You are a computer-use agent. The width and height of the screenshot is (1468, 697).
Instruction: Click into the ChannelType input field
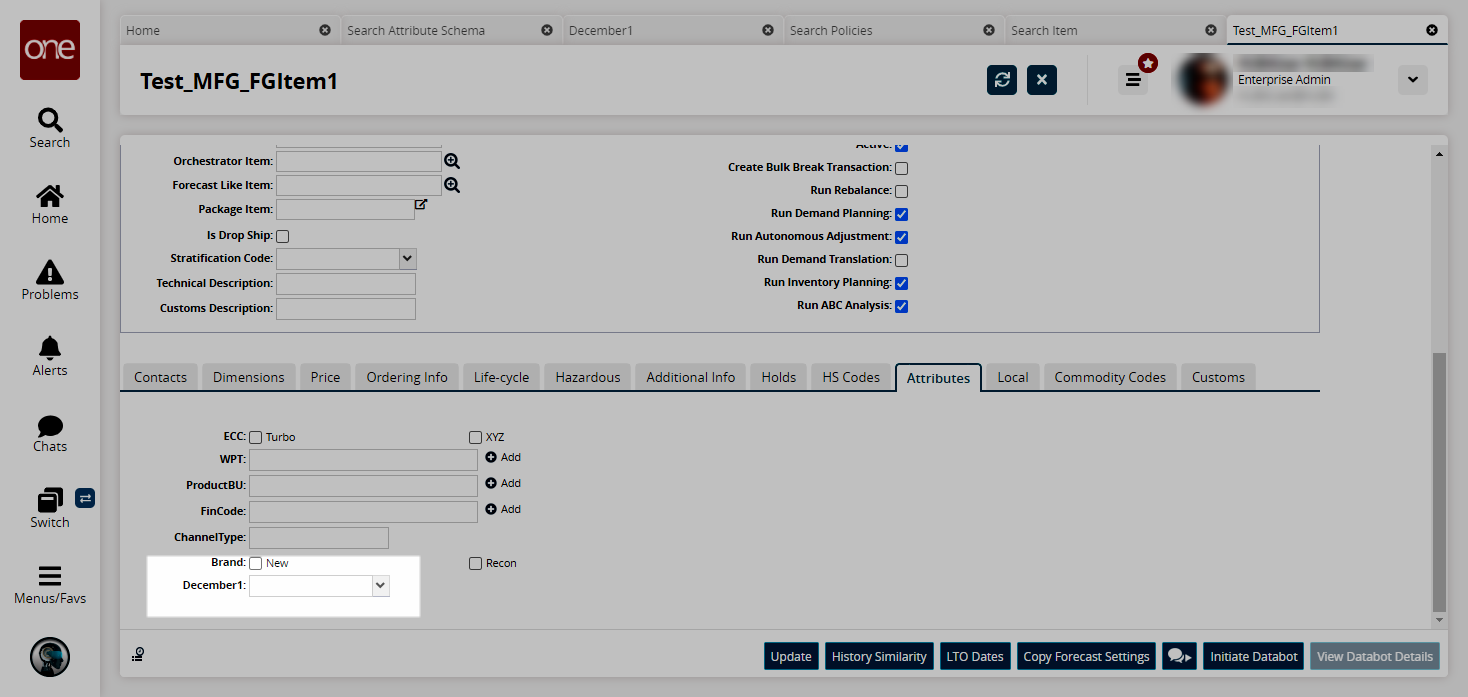click(x=318, y=538)
